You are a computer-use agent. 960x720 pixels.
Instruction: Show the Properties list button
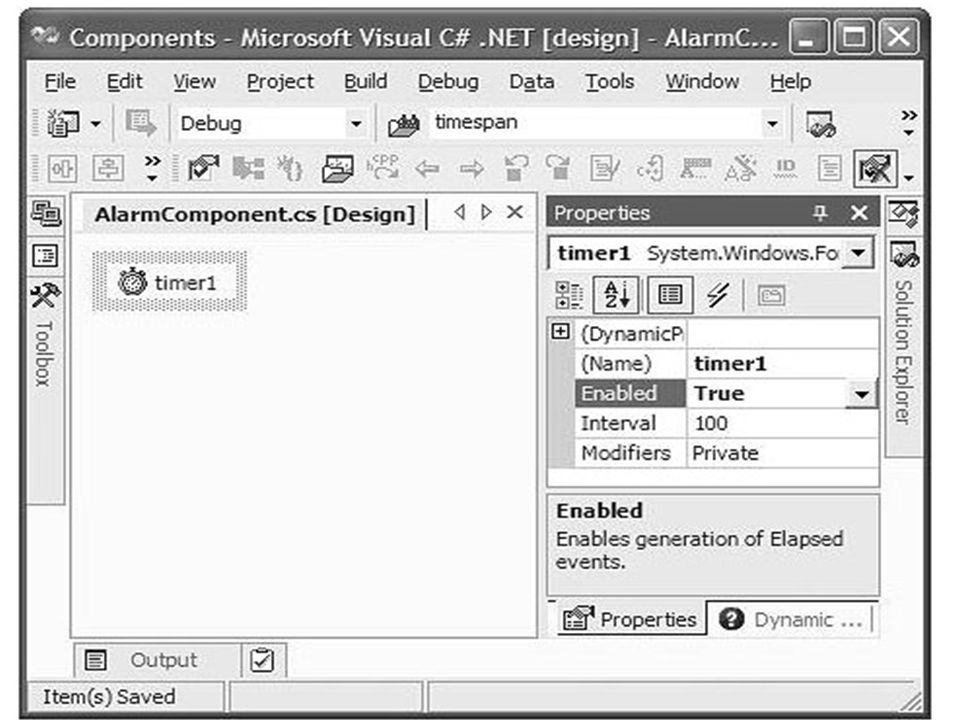pos(670,295)
